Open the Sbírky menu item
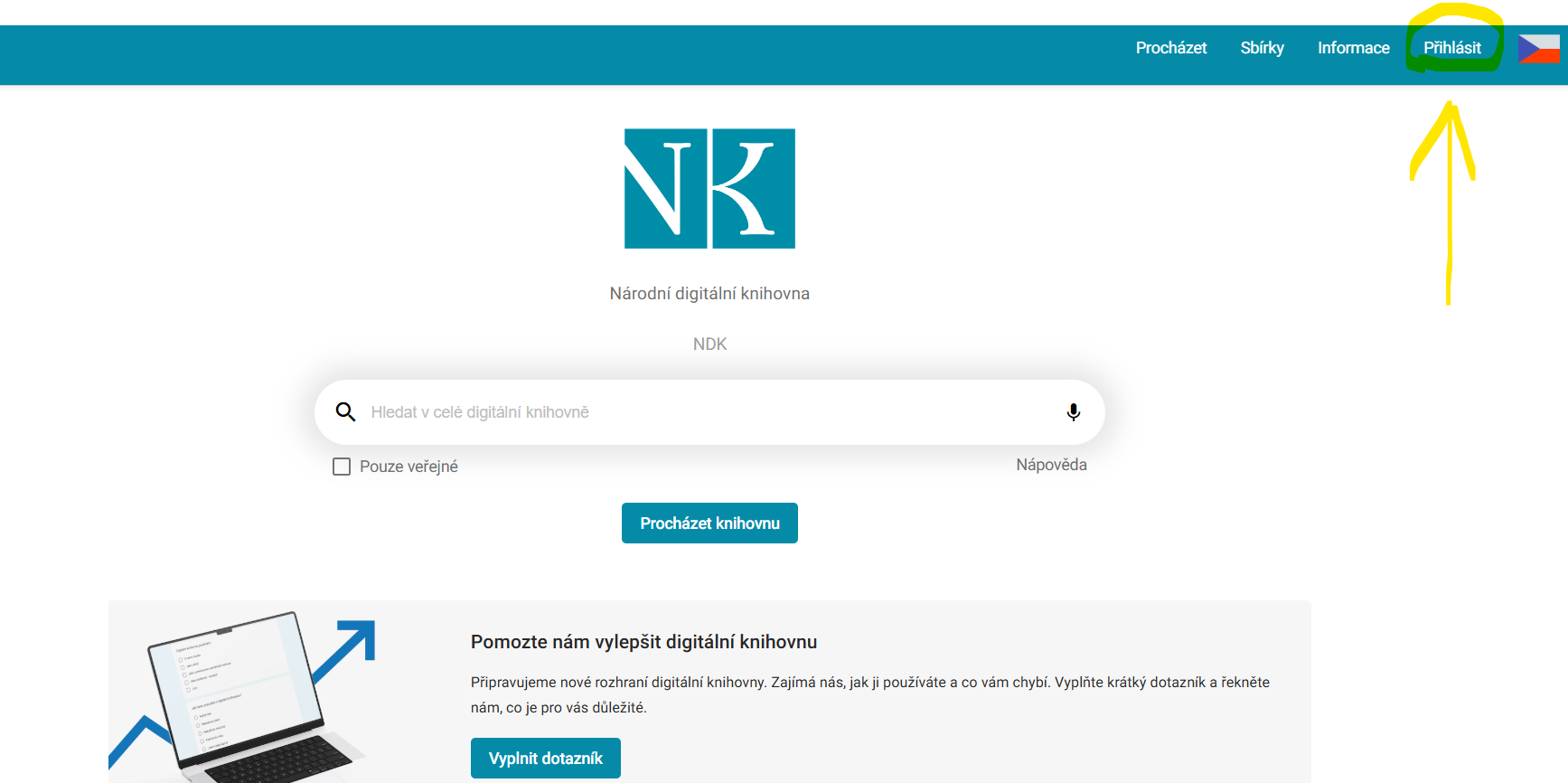Image resolution: width=1568 pixels, height=783 pixels. [1262, 48]
